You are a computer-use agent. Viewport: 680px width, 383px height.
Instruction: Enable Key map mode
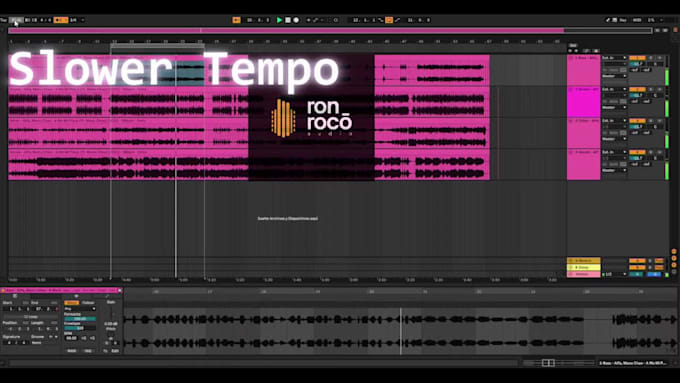[x=623, y=20]
